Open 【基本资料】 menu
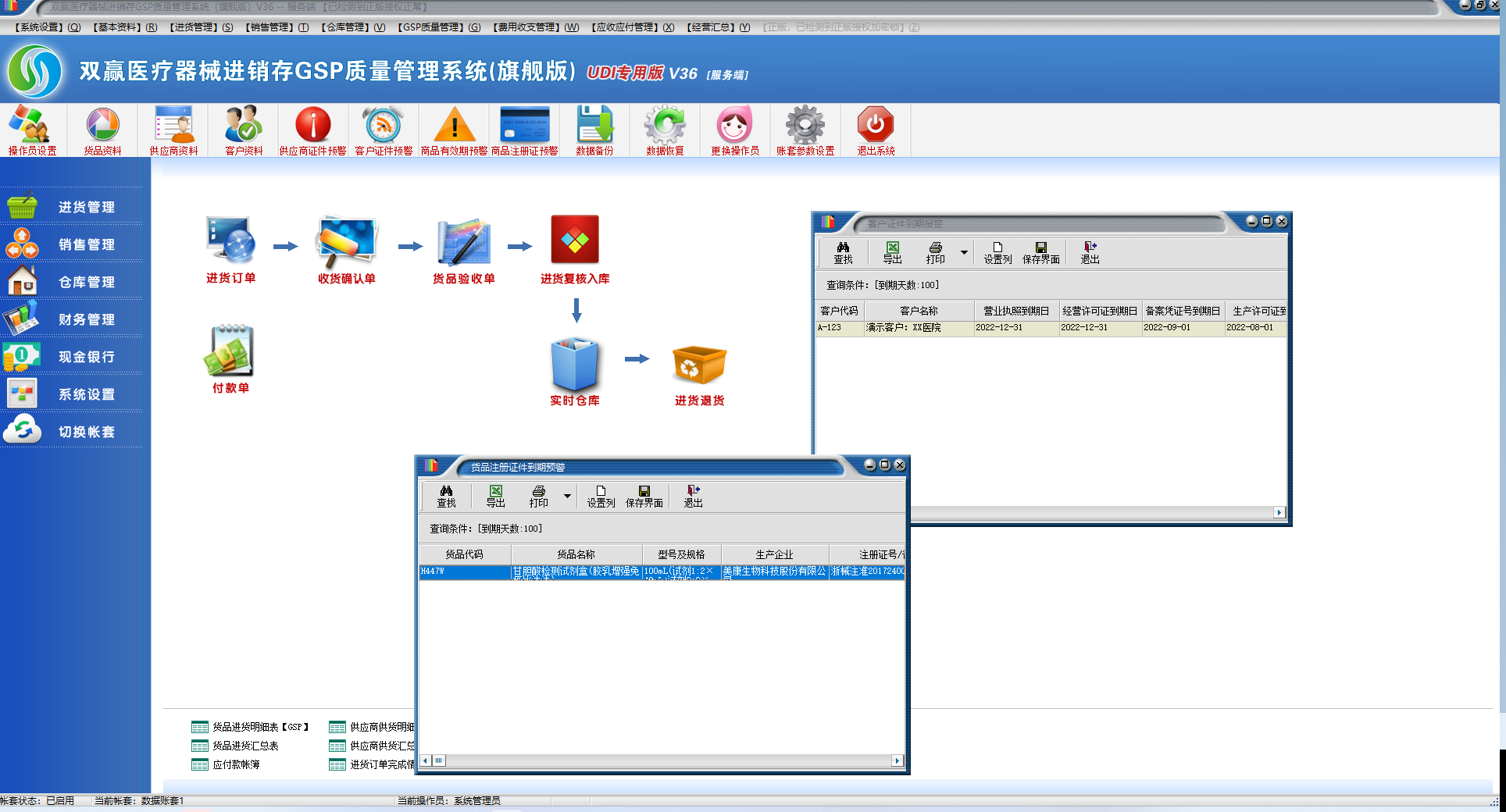Screen dimensions: 1506x812 coord(125,27)
